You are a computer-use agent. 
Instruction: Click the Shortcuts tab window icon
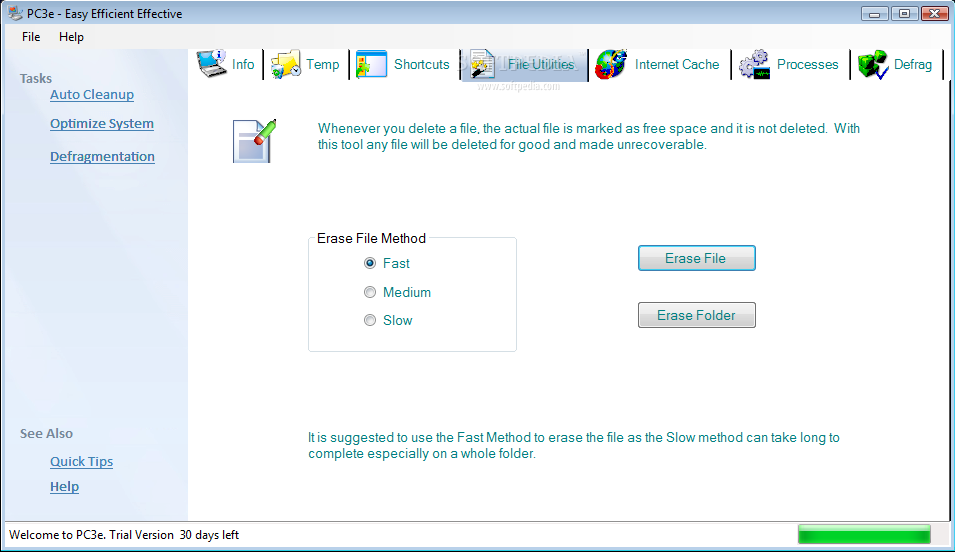[372, 64]
